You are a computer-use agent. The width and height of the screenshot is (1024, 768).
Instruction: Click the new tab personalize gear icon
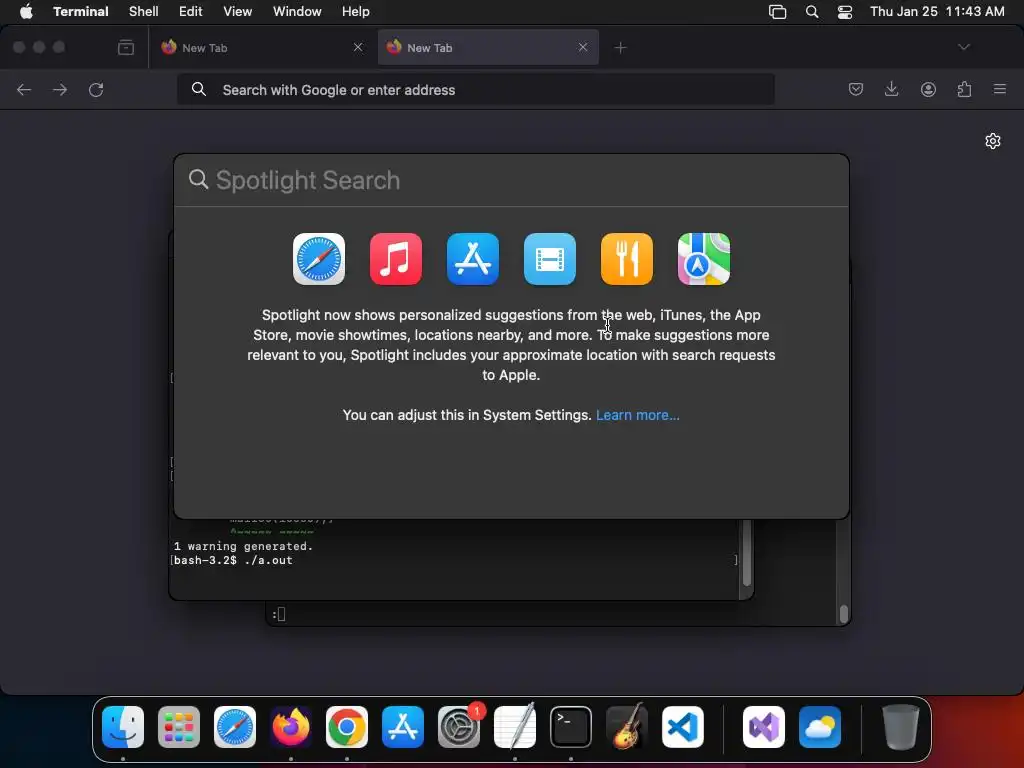[993, 141]
